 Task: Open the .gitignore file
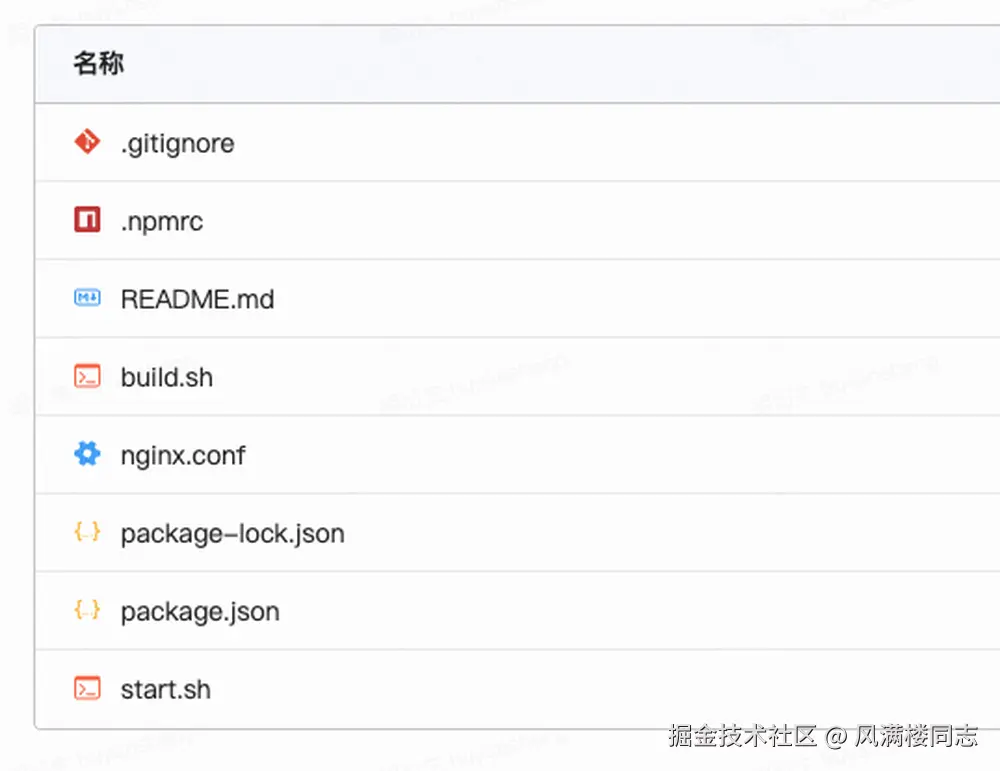coord(177,143)
